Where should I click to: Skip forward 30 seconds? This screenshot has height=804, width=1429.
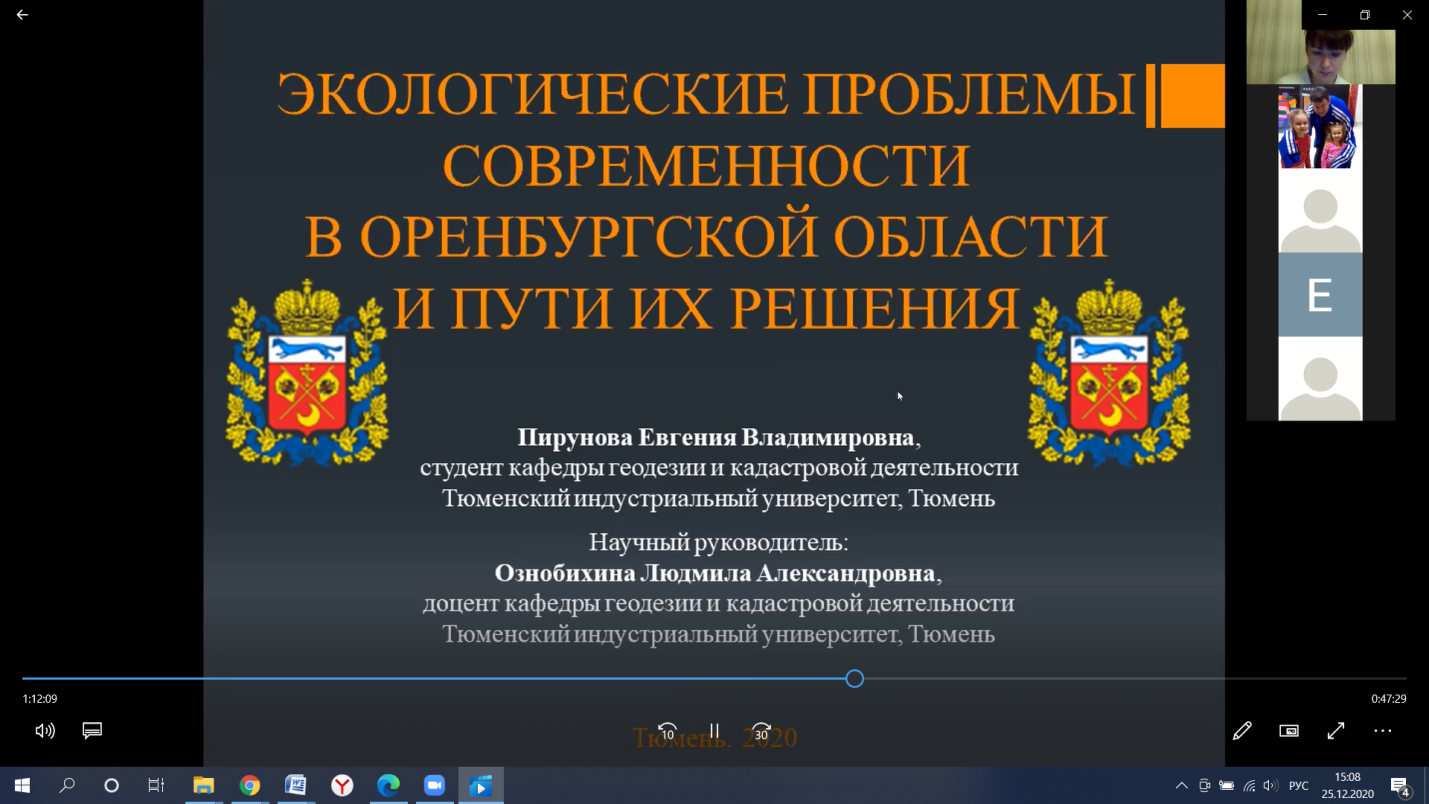click(x=761, y=731)
